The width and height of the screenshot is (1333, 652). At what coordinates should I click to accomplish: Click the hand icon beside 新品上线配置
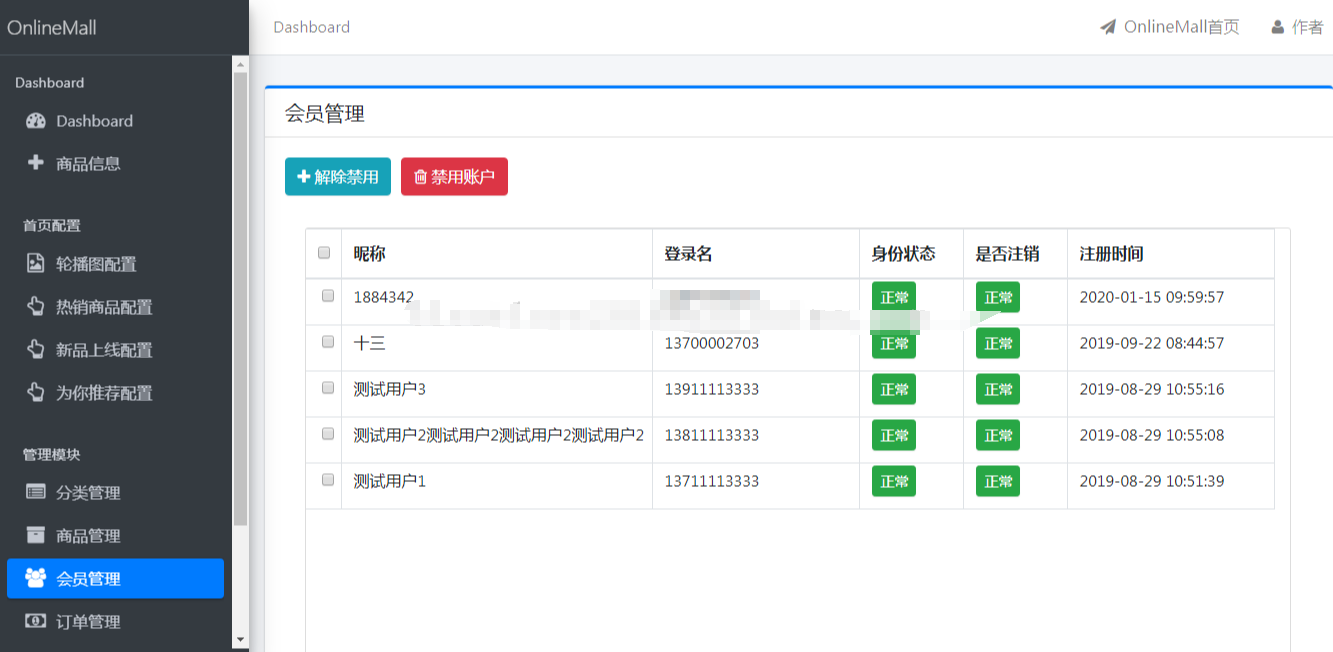[36, 349]
